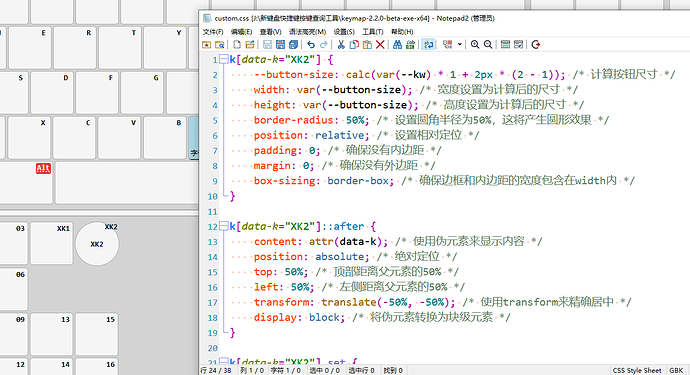Click the D key in the keymap window

pyautogui.click(x=52, y=93)
